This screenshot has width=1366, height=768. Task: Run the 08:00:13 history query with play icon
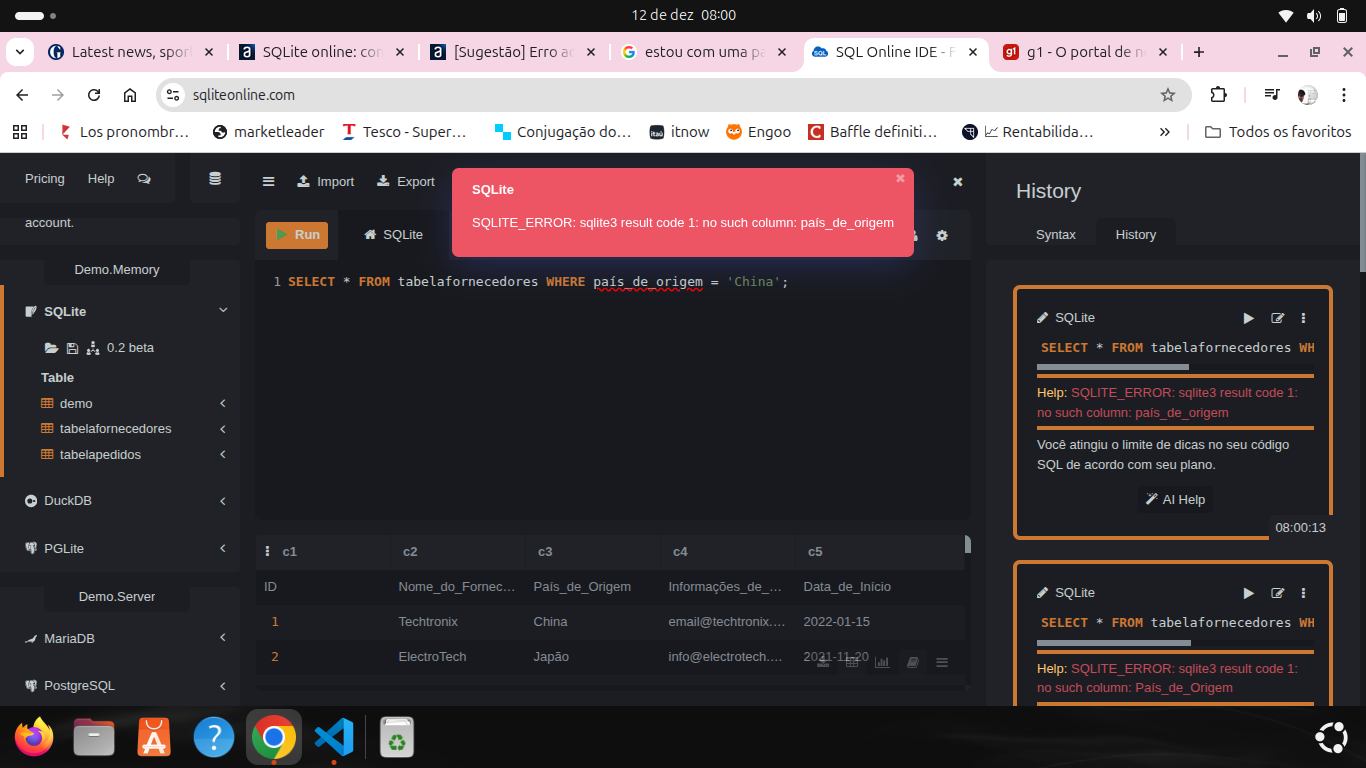point(1248,318)
